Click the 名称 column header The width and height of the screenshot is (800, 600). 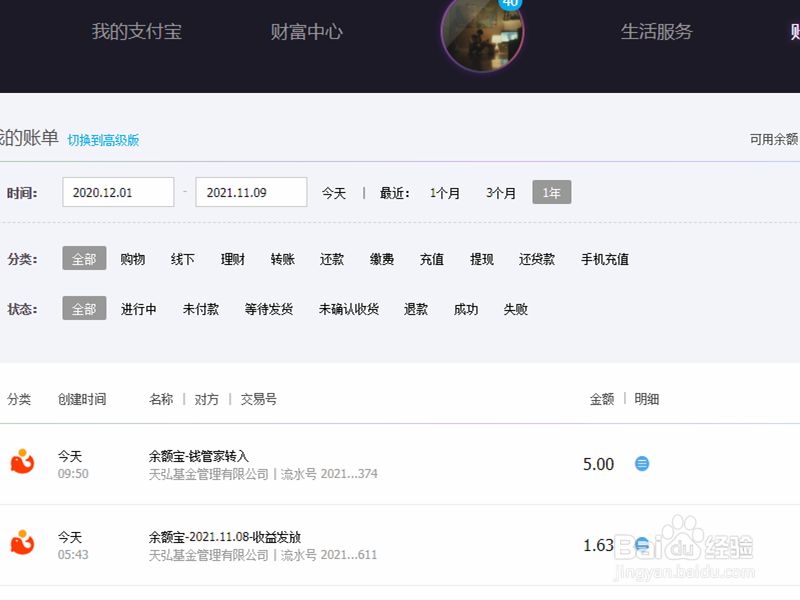161,399
